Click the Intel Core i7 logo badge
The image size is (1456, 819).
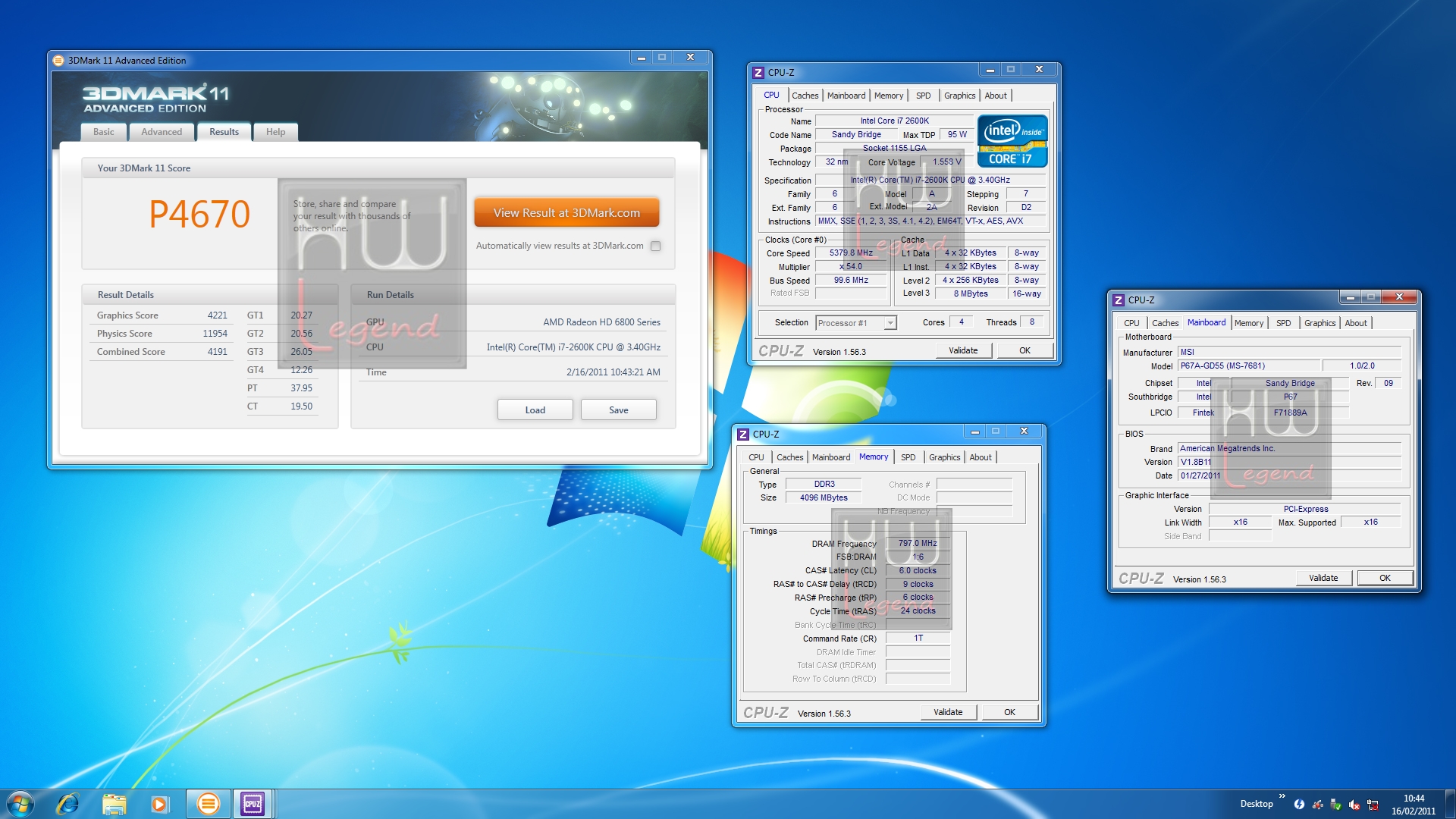coord(1012,141)
